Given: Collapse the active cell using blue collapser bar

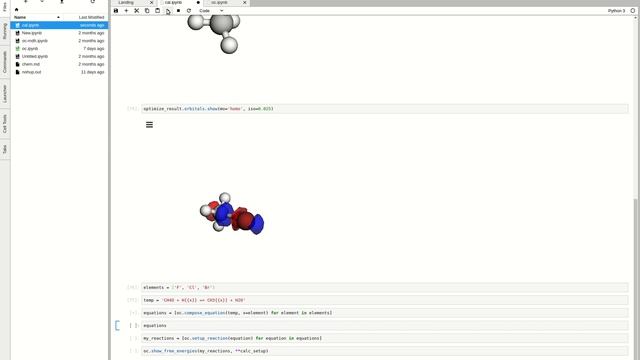Looking at the screenshot, I should click(118, 325).
